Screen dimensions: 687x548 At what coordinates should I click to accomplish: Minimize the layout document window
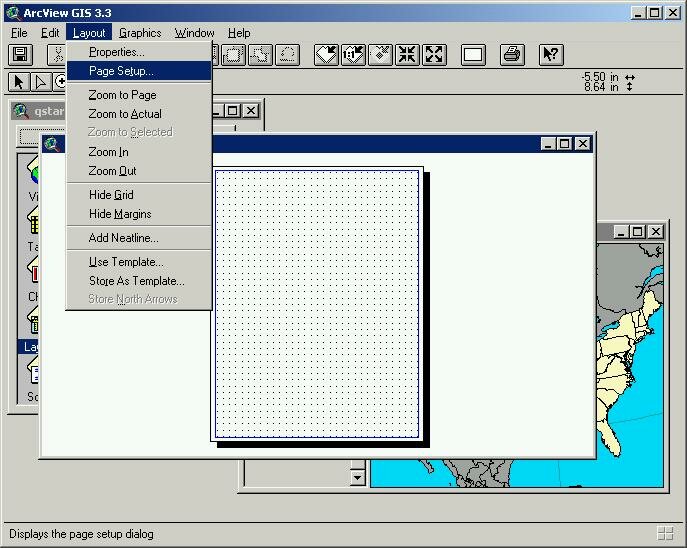[547, 144]
